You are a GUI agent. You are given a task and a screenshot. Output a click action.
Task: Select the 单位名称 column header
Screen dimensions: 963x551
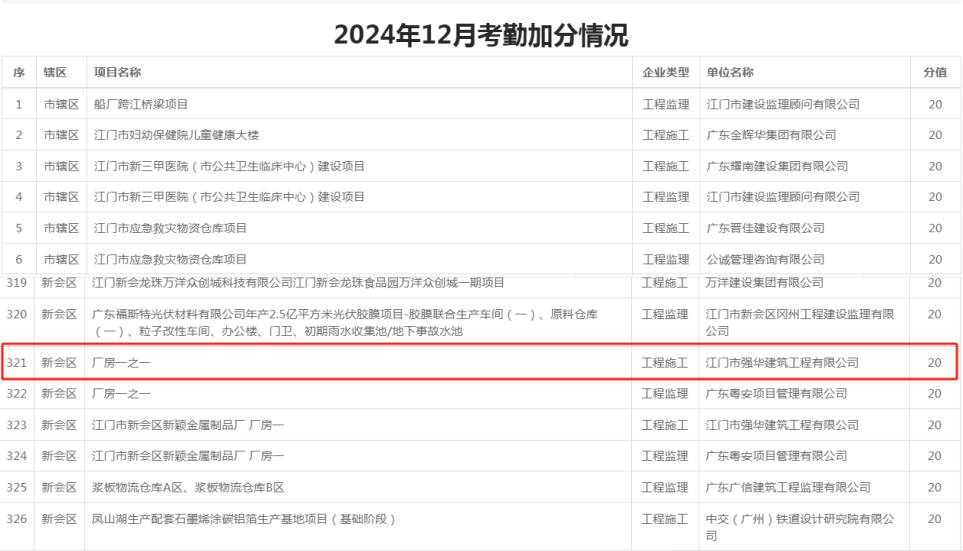(730, 72)
